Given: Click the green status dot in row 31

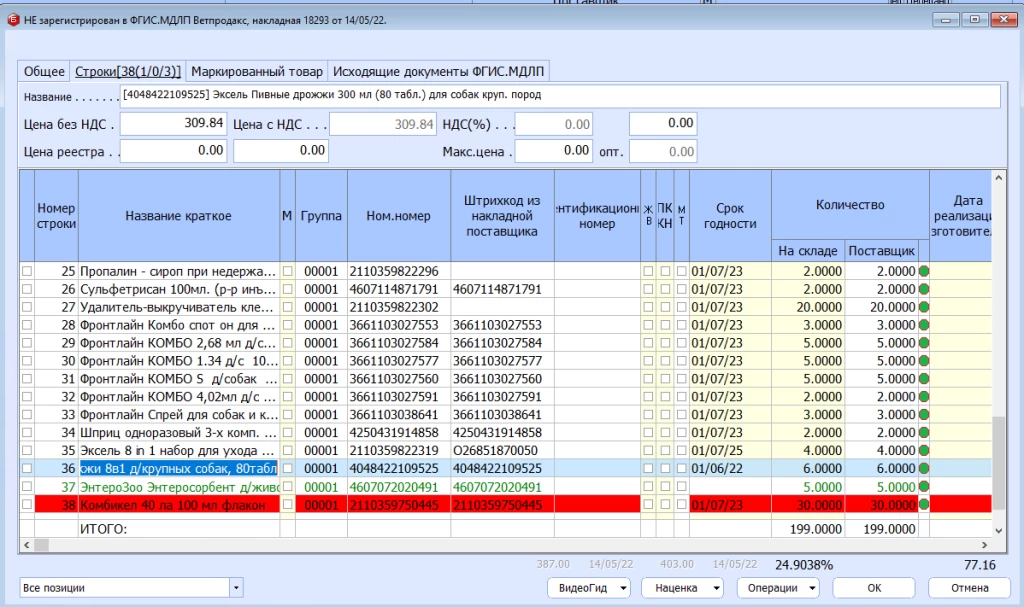Looking at the screenshot, I should [x=923, y=378].
